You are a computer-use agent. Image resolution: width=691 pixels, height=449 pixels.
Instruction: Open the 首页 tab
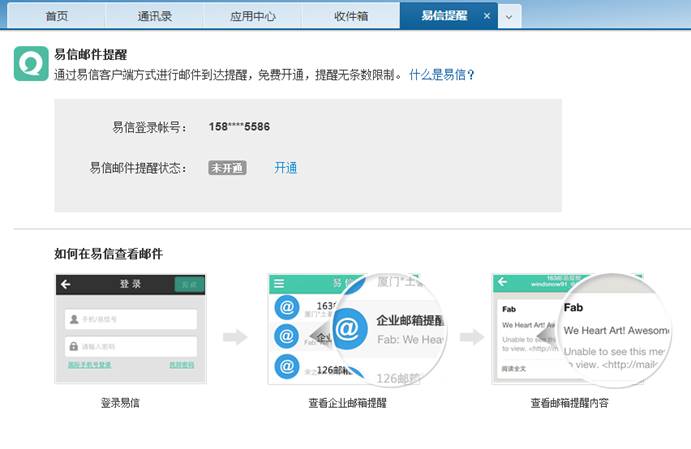coord(56,16)
